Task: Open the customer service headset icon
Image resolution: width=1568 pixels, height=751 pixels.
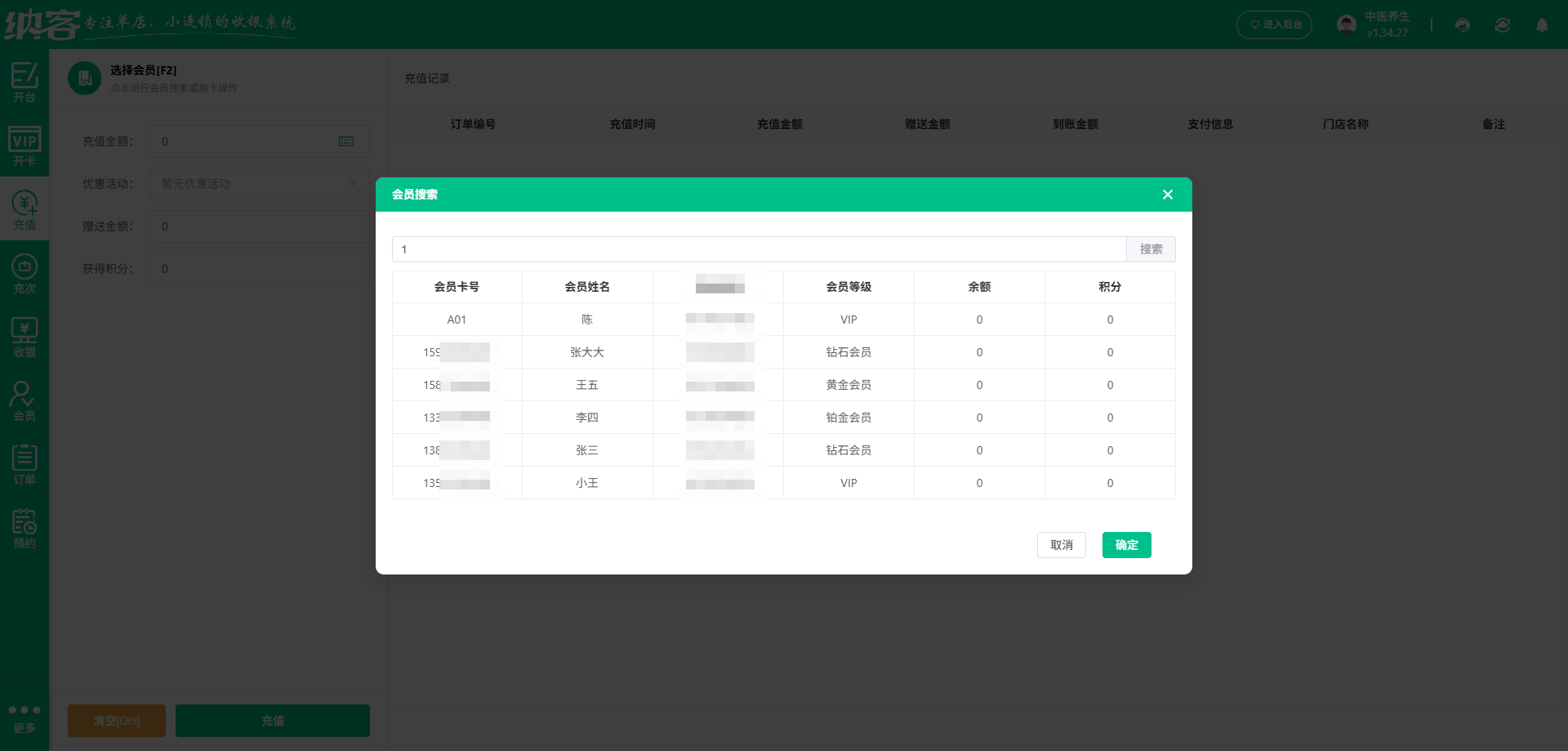Action: (x=1462, y=25)
